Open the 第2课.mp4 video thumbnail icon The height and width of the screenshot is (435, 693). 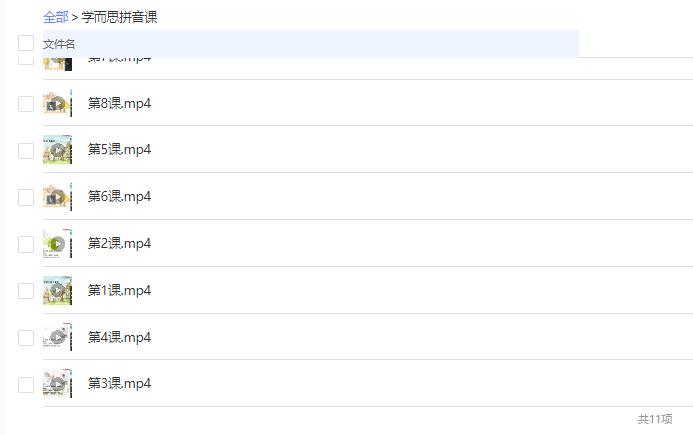click(57, 244)
